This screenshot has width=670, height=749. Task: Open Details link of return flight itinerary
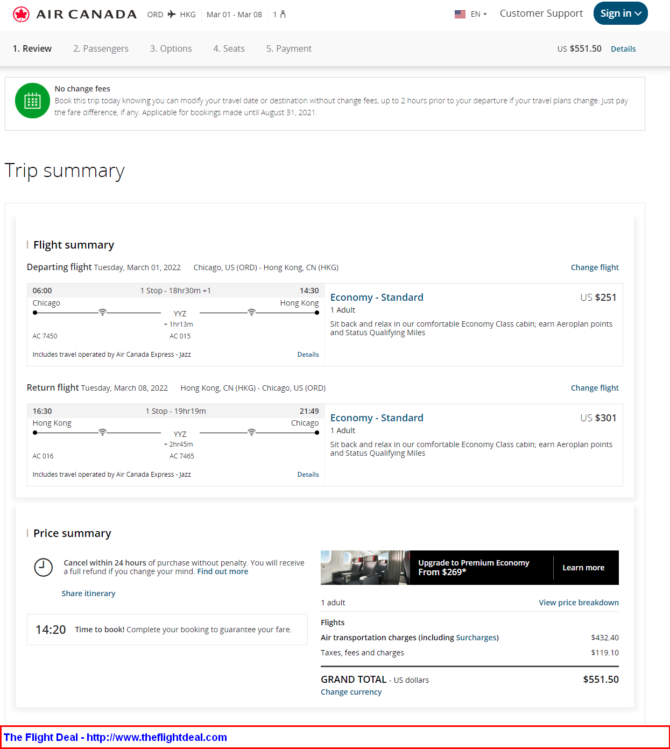(308, 474)
